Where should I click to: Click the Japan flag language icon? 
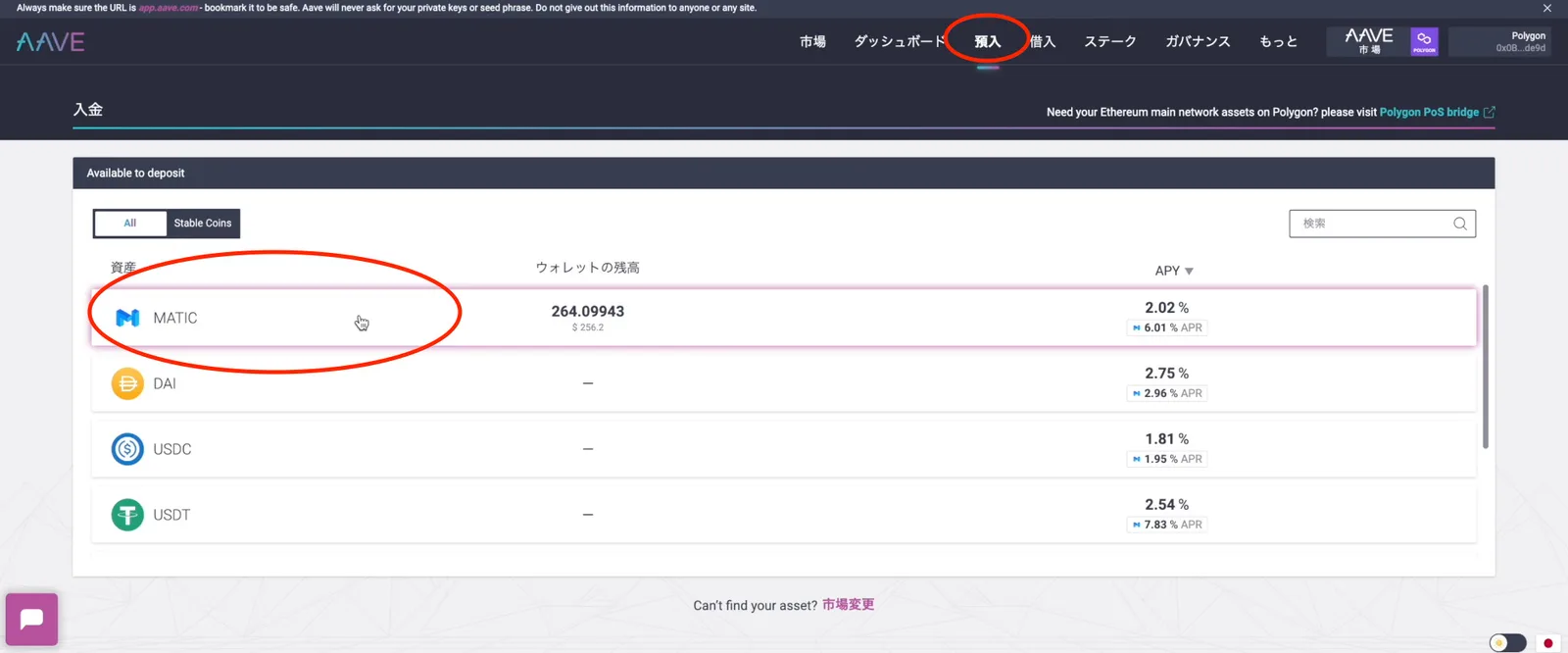click(1548, 643)
